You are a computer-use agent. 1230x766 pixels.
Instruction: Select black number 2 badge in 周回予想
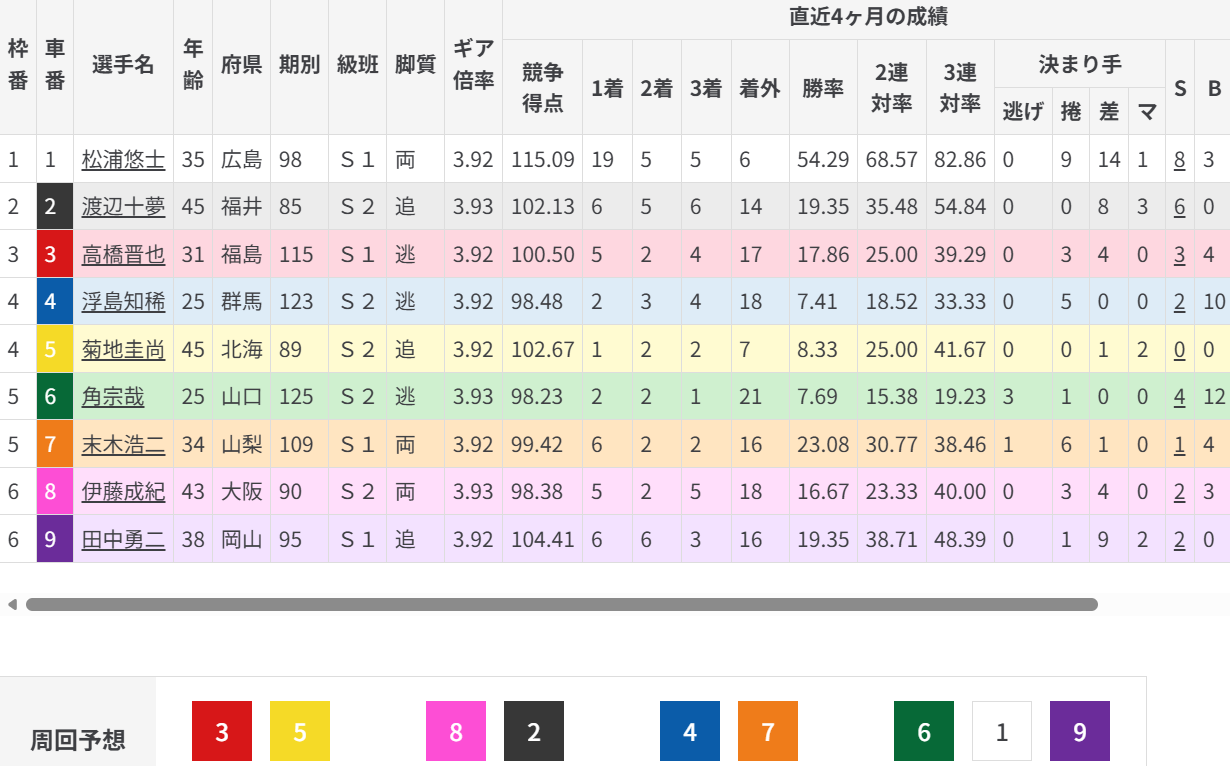533,732
